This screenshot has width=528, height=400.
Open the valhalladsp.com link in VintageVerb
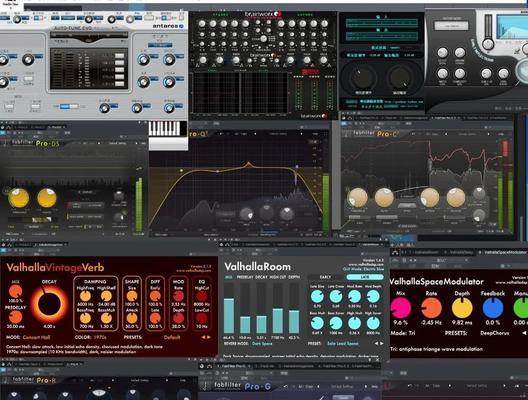[194, 270]
